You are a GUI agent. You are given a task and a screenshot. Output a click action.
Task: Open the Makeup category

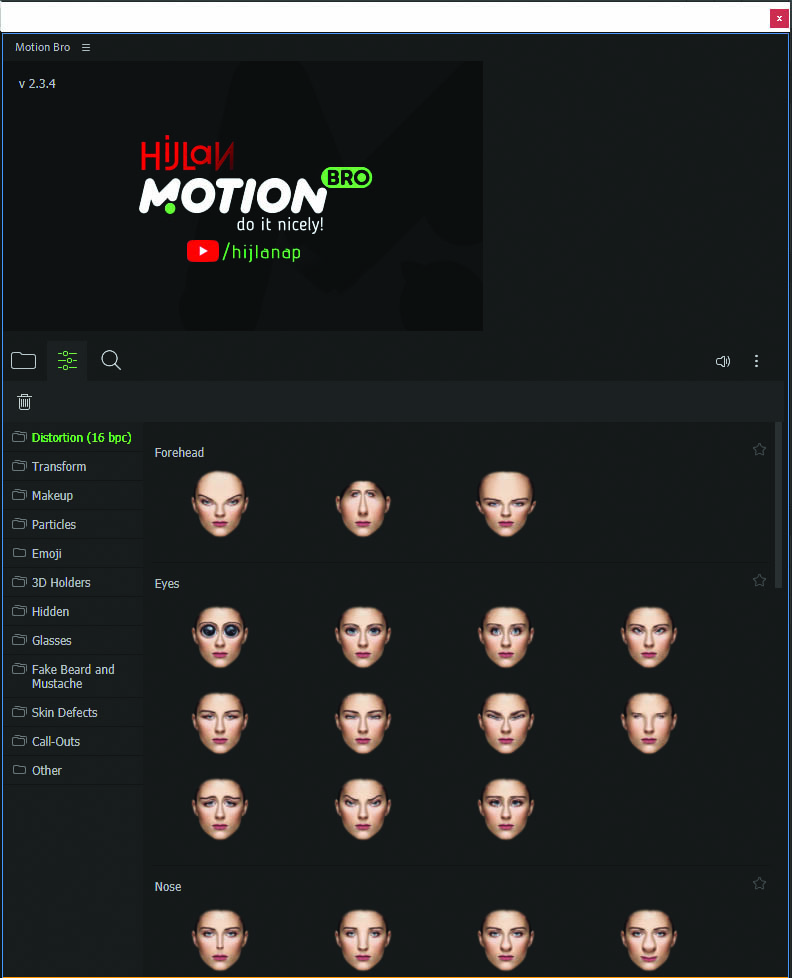click(74, 495)
